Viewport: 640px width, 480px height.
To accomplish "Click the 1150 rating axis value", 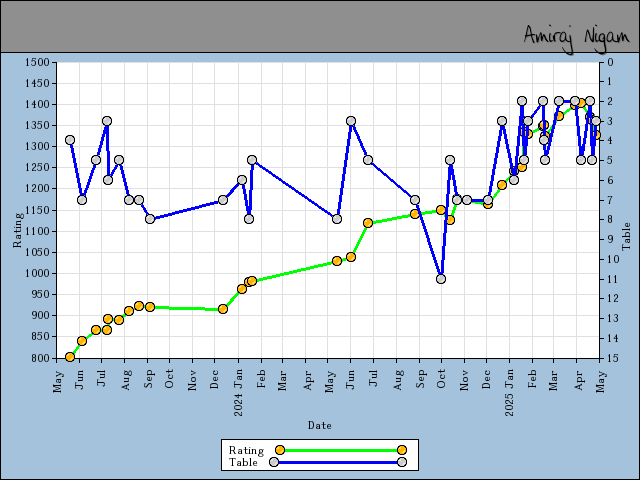I will [37, 210].
